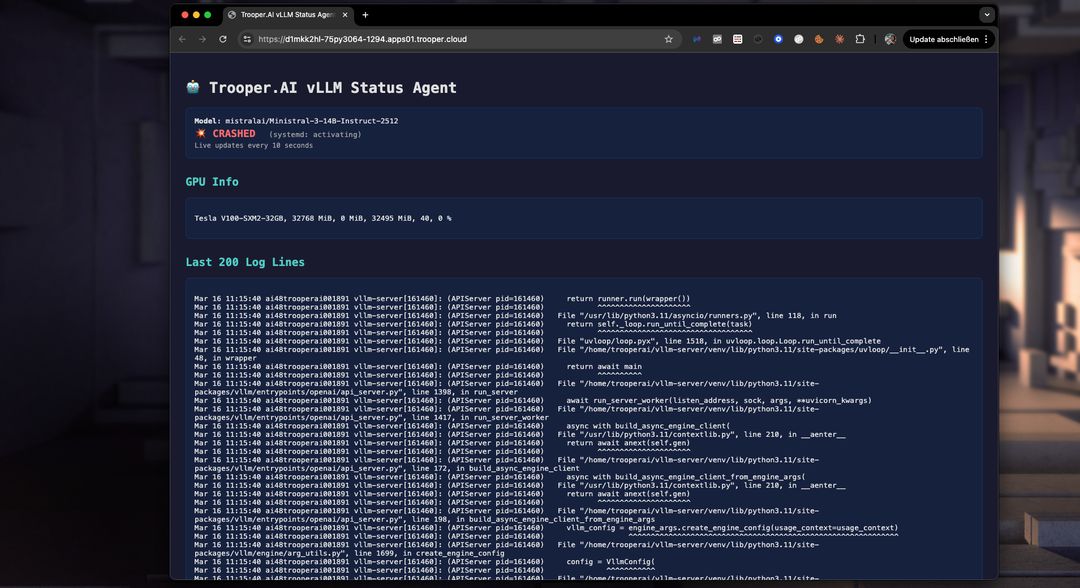
Task: Select the CRASHED status indicator
Action: (233, 133)
